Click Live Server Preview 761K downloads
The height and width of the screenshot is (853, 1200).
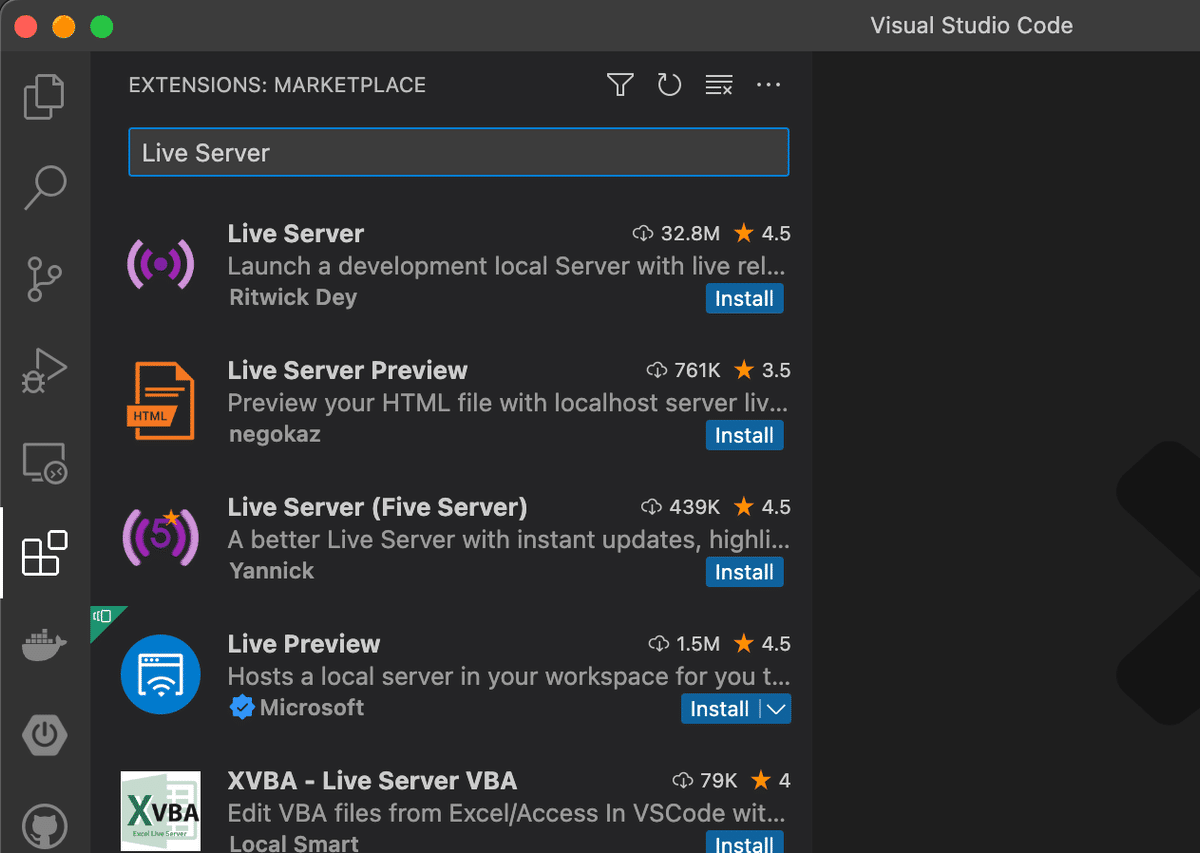click(684, 370)
